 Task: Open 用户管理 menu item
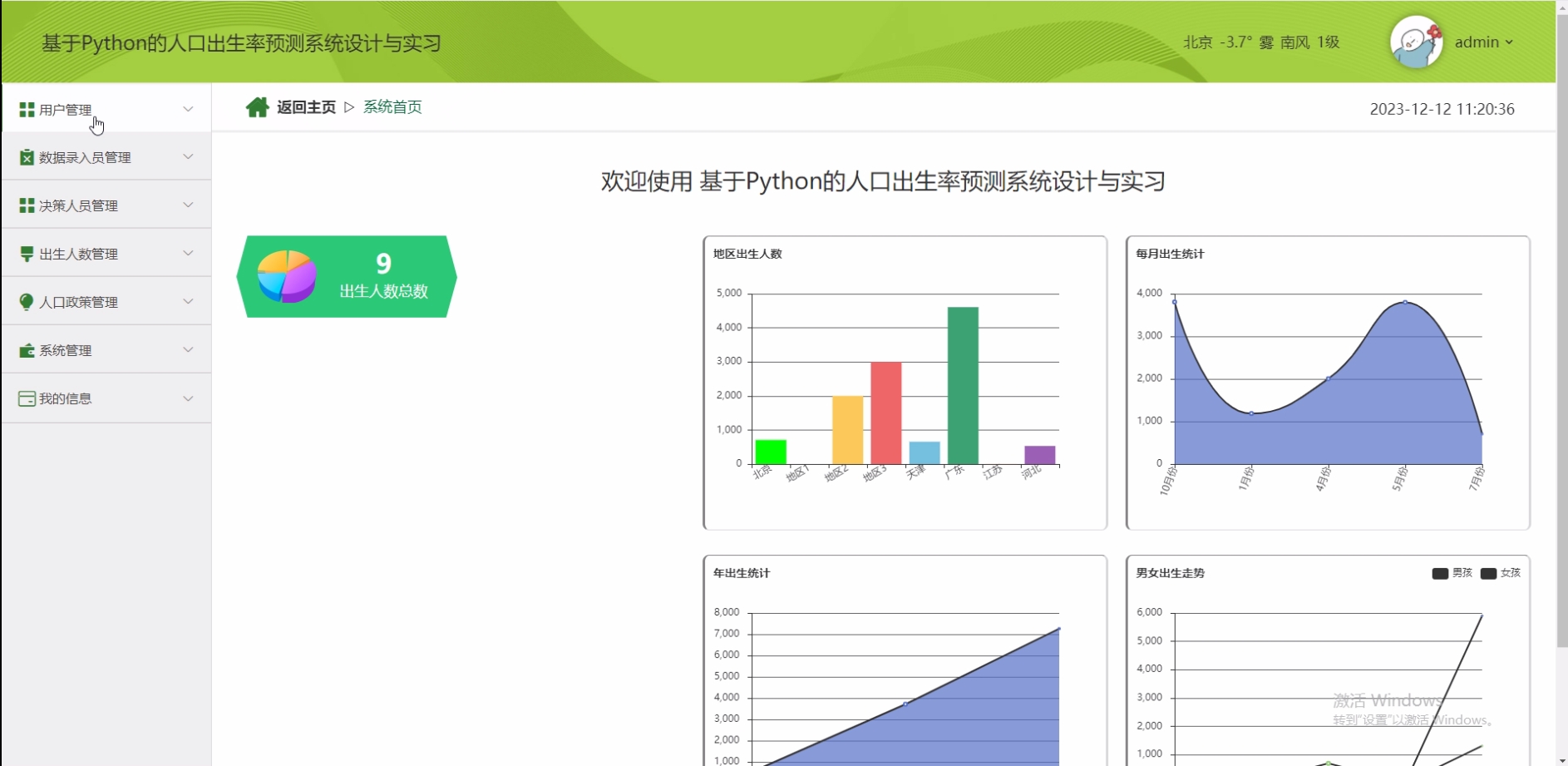[106, 108]
